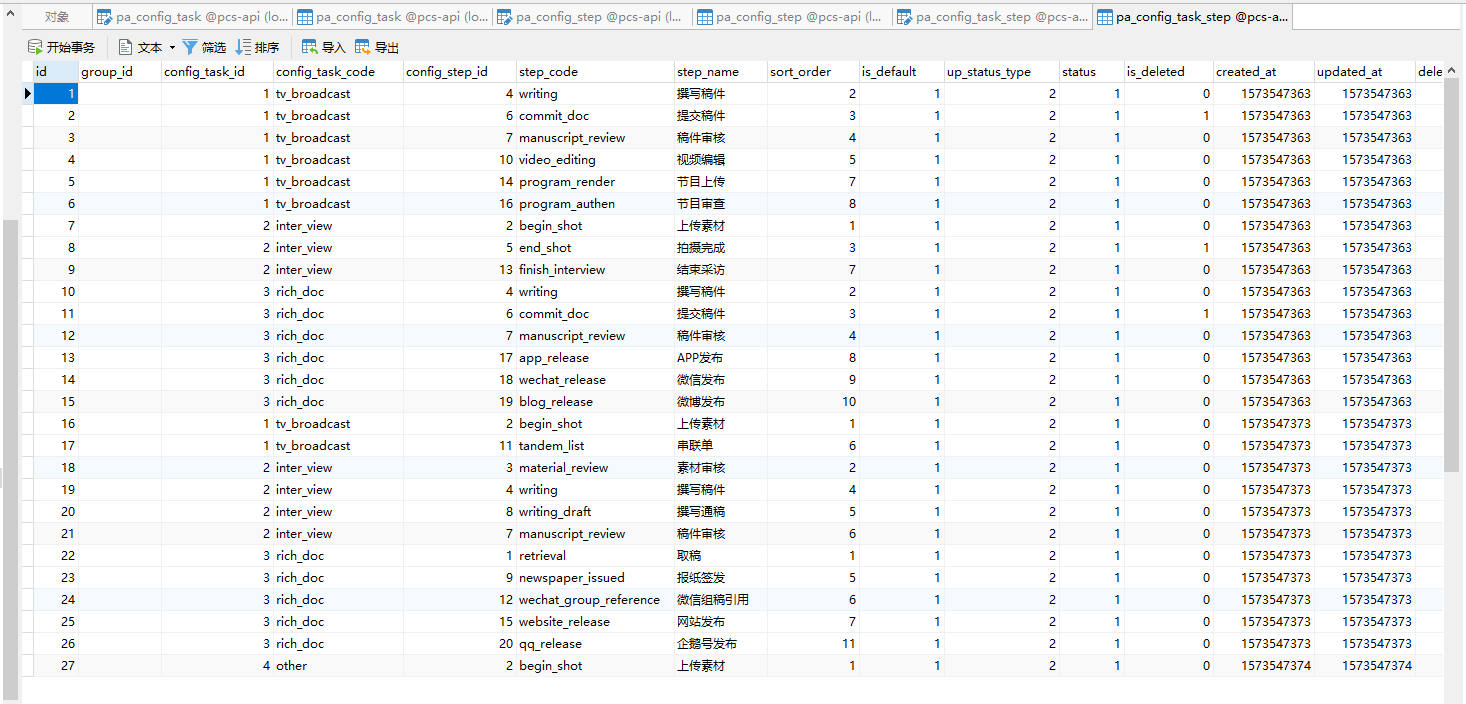Open the pa_config_task_step design tab with pencil icon

click(993, 17)
